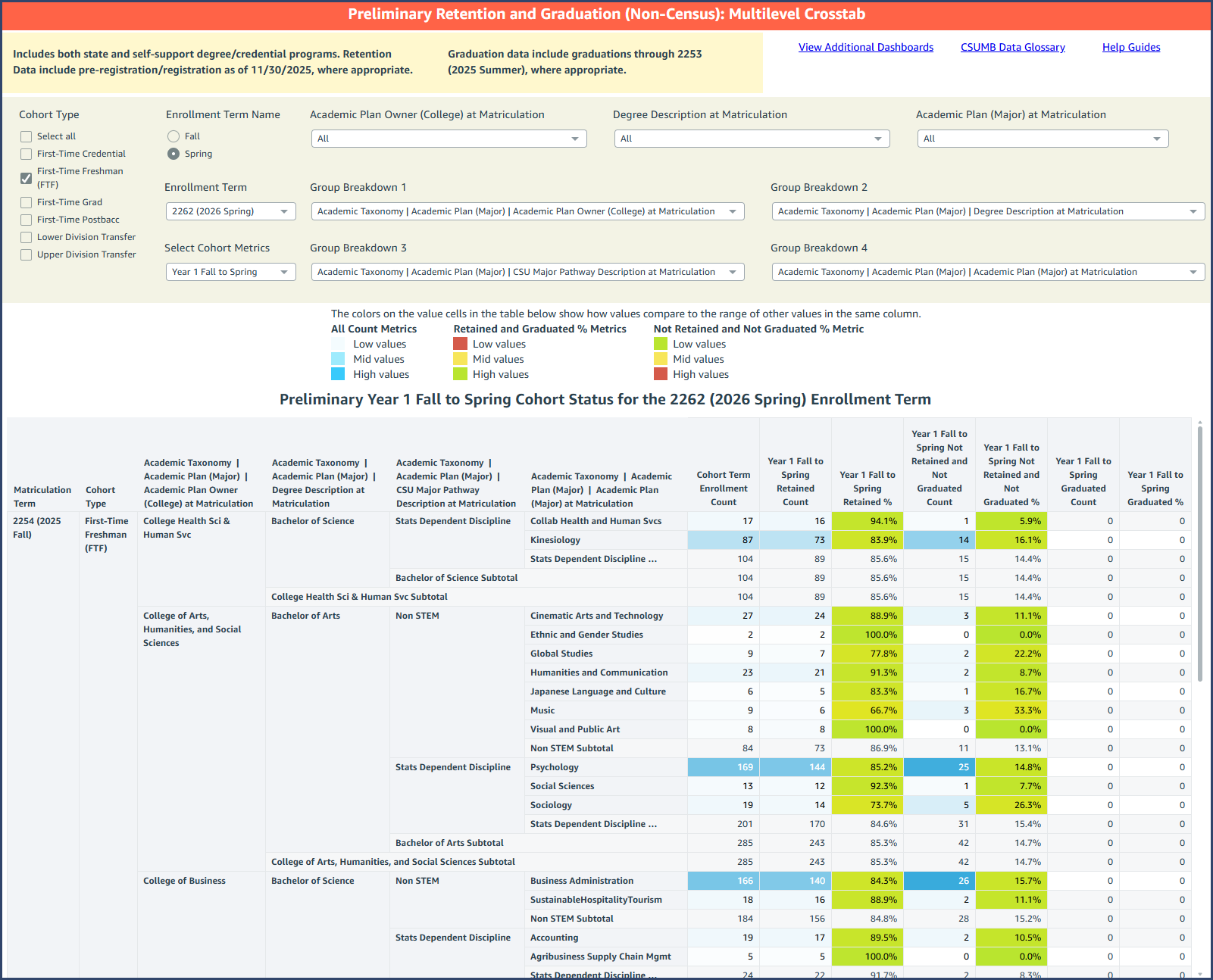Enable the Upper Division Transfer cohort type
This screenshot has height=980, width=1213.
point(26,254)
